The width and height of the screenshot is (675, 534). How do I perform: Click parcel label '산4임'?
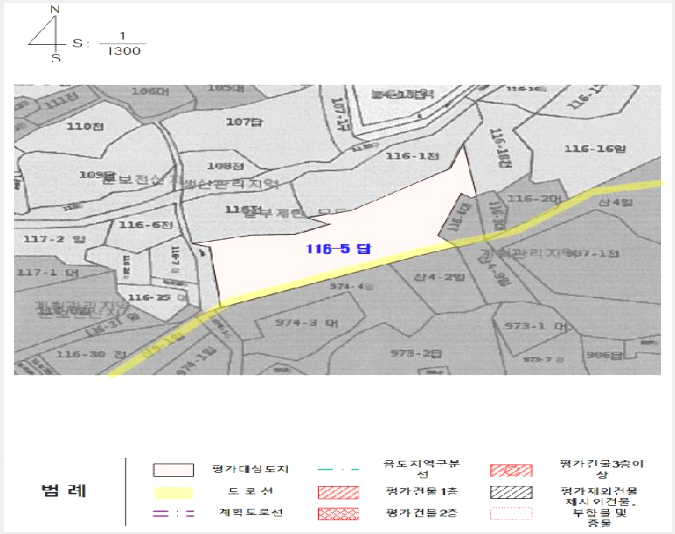(616, 201)
